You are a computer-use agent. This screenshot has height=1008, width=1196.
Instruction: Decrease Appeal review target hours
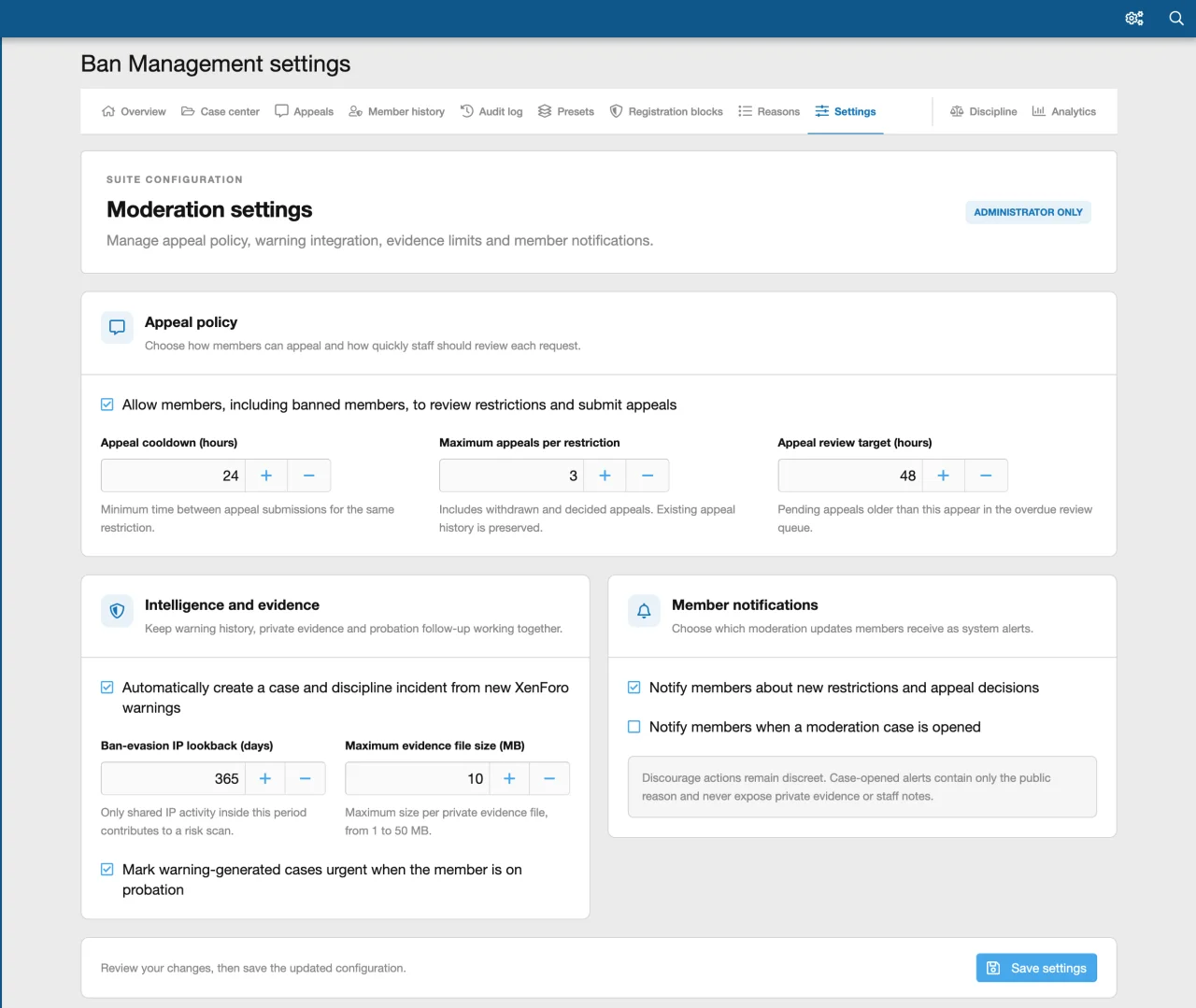(x=986, y=476)
